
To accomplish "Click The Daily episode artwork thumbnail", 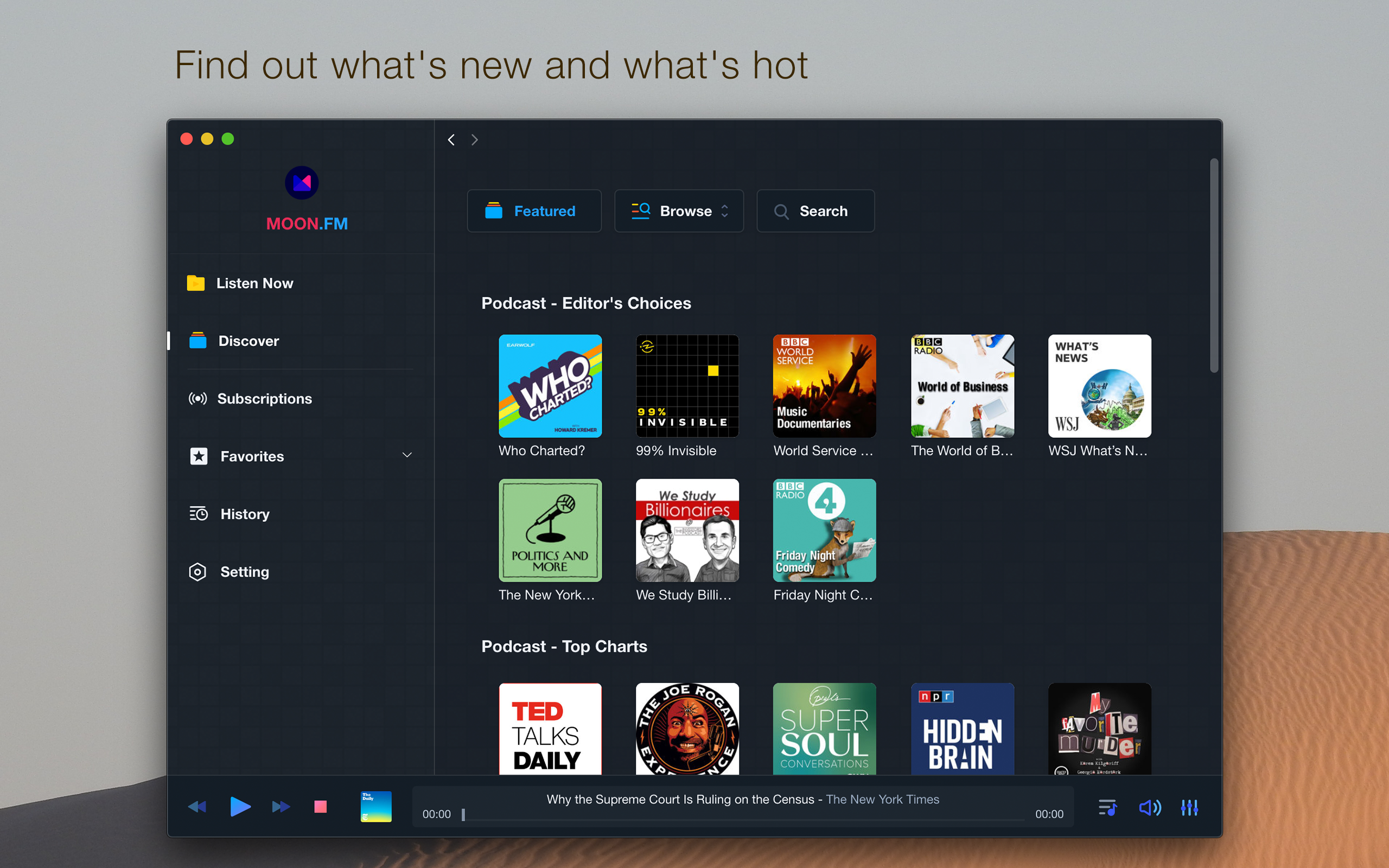I will pos(375,807).
